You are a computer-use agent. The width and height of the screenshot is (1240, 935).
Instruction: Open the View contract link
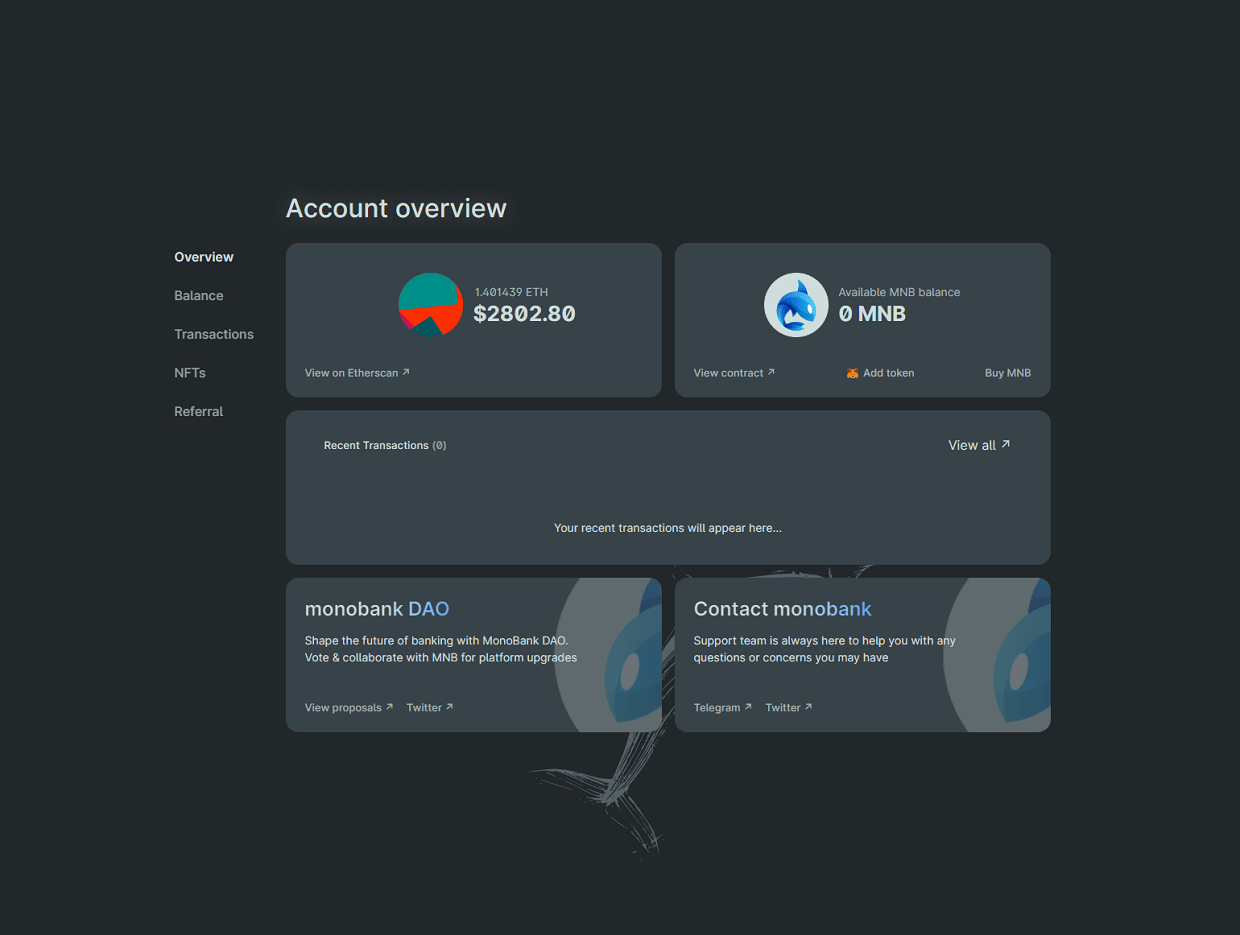(727, 372)
